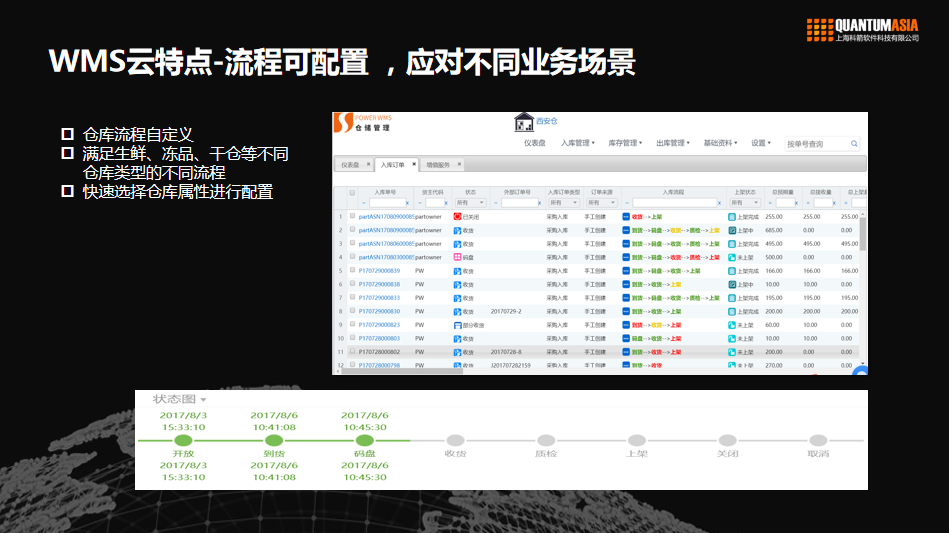Expand the 状态图 dropdown arrow
The width and height of the screenshot is (949, 533).
pos(203,400)
